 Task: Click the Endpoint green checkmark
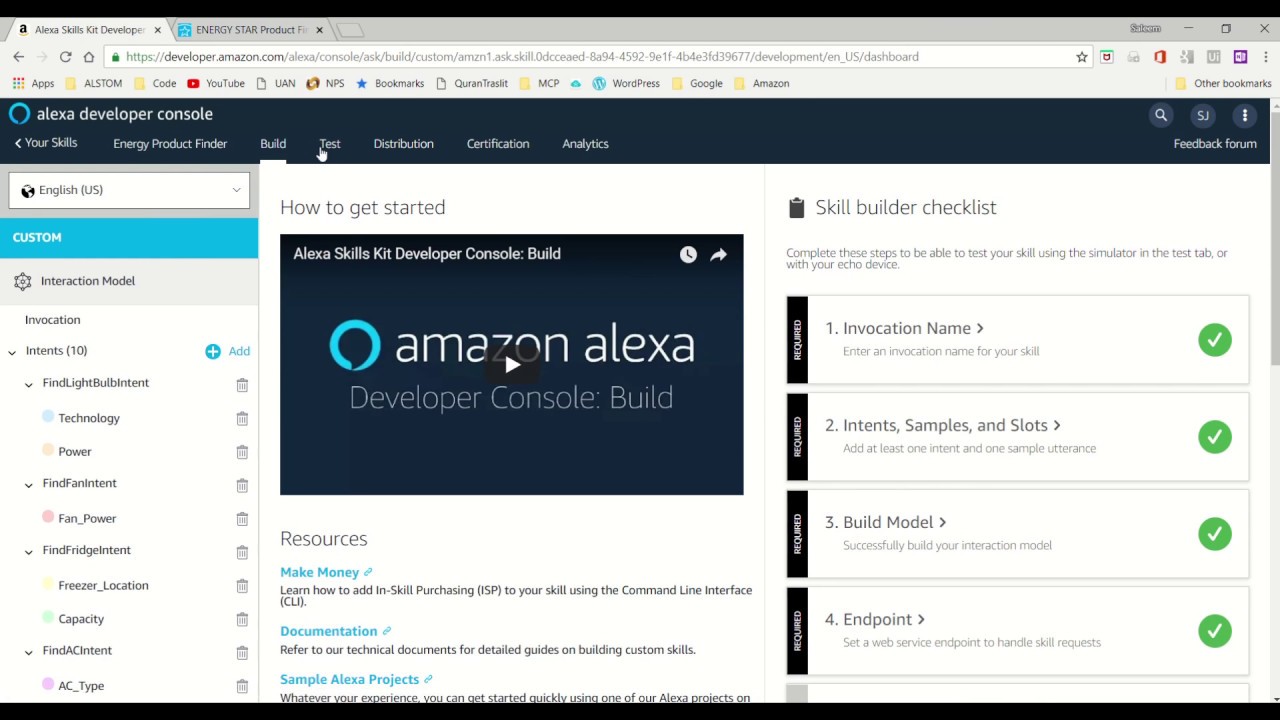[x=1215, y=631]
